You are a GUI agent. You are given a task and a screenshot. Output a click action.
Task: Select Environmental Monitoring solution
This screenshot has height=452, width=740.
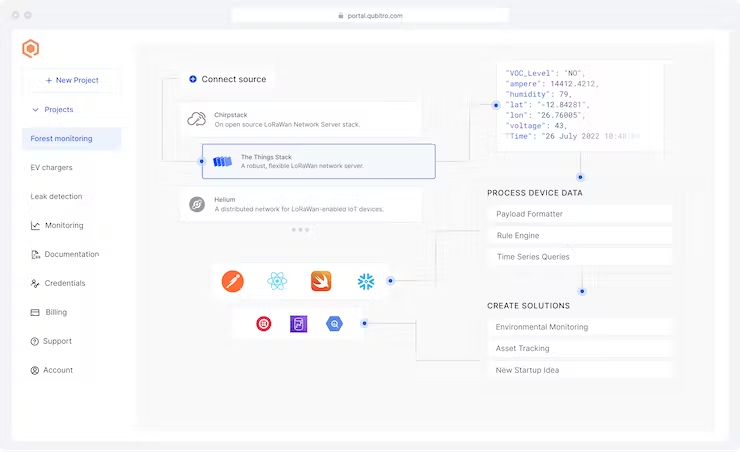coord(580,327)
